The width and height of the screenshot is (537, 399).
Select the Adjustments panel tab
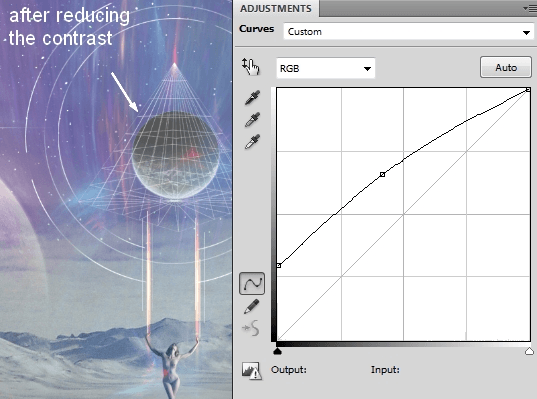(276, 9)
